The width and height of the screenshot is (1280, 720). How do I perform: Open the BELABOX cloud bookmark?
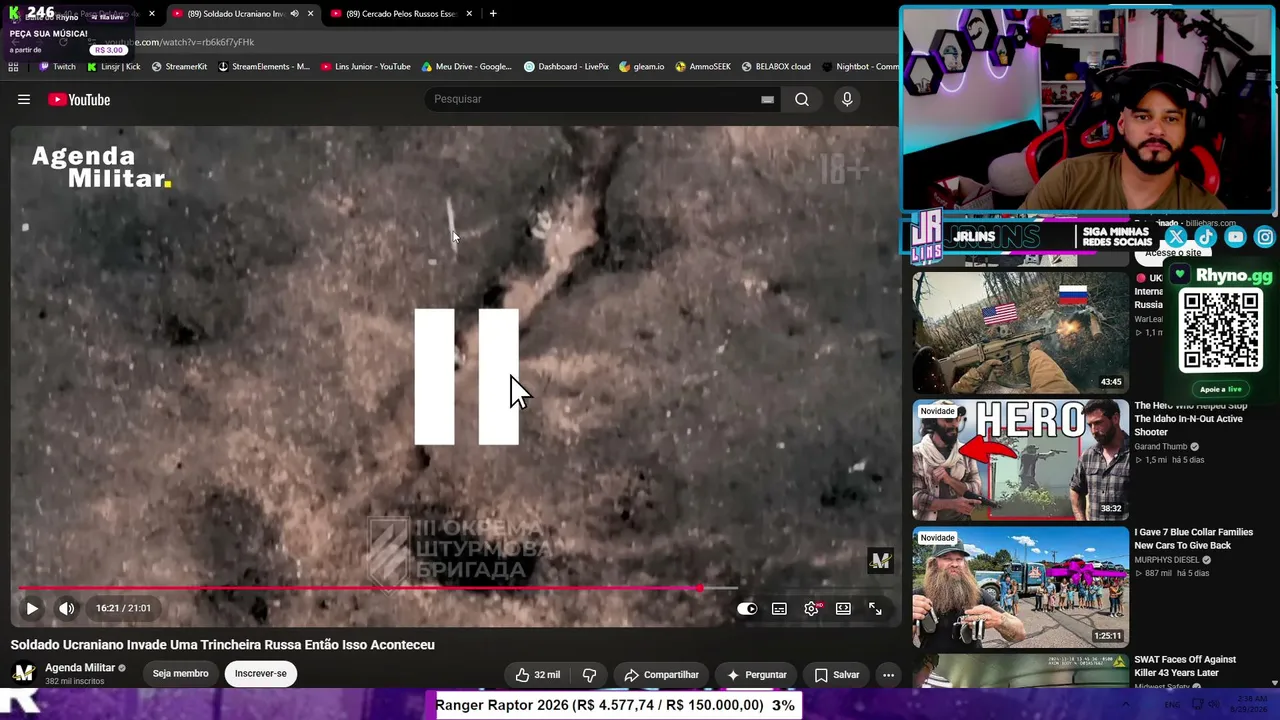coord(776,67)
